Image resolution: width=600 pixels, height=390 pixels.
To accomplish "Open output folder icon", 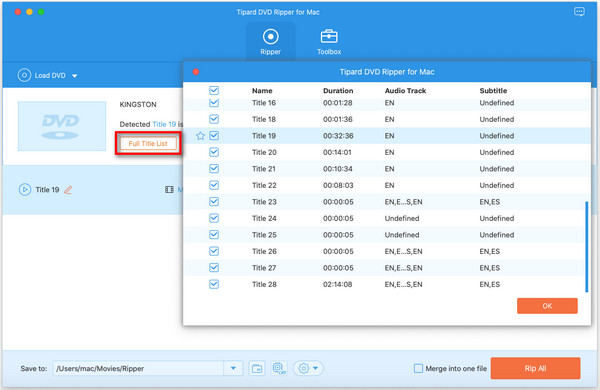I will point(257,369).
